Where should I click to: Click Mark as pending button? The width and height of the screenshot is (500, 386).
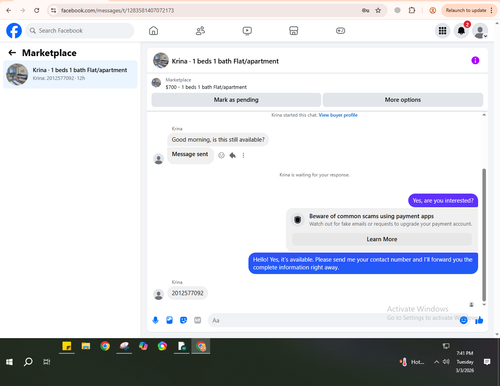[236, 100]
